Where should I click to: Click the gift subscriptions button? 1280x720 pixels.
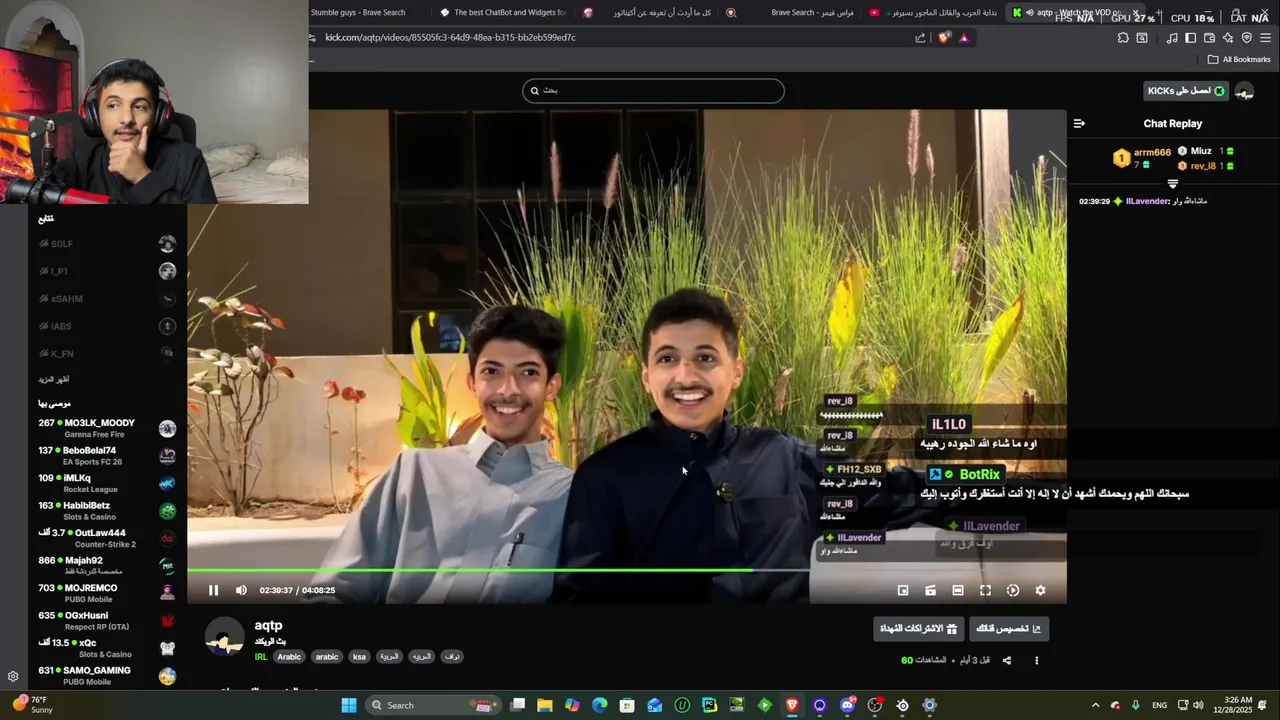918,629
